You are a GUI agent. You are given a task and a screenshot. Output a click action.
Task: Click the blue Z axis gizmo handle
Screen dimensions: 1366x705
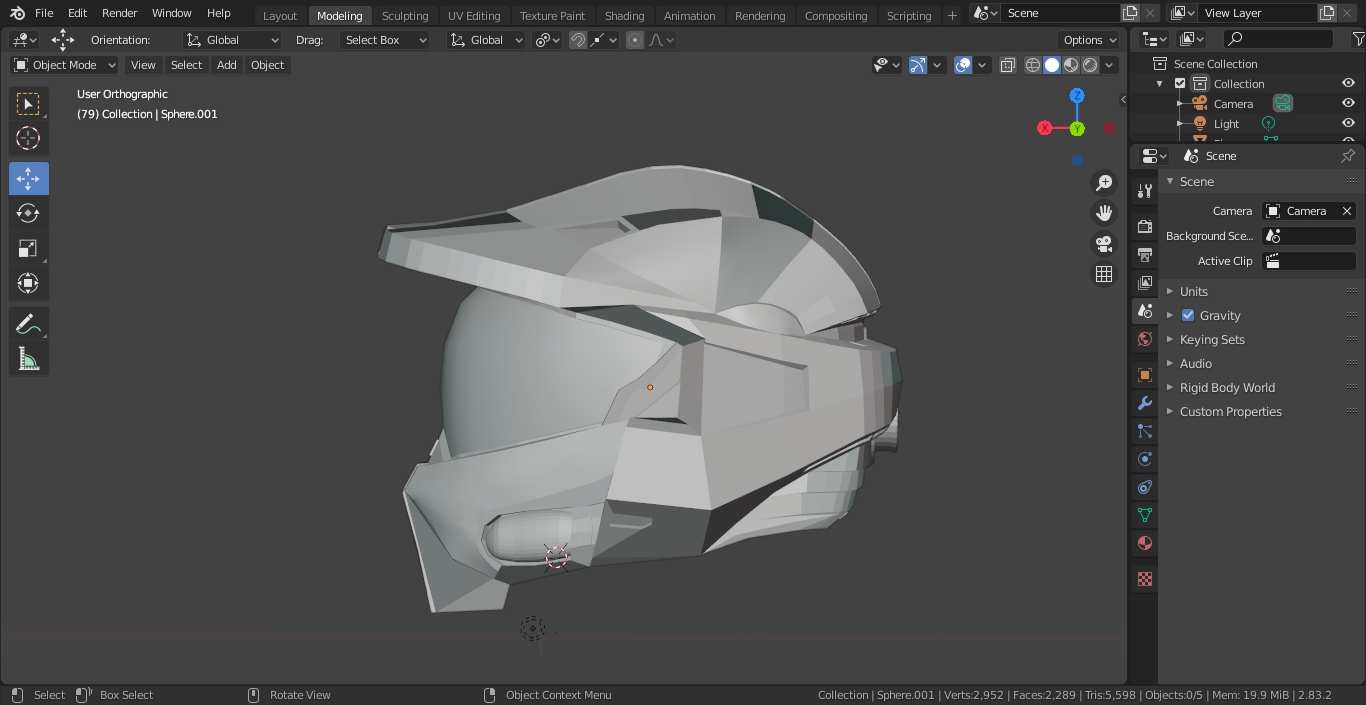[x=1077, y=96]
